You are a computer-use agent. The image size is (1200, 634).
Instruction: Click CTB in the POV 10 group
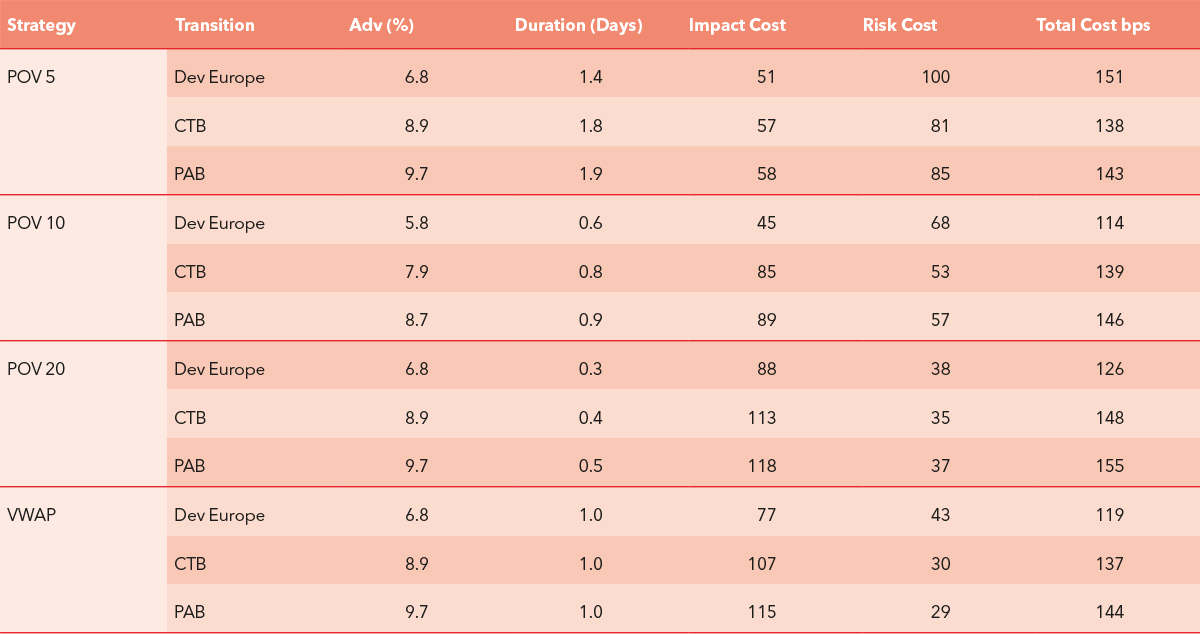(x=190, y=271)
